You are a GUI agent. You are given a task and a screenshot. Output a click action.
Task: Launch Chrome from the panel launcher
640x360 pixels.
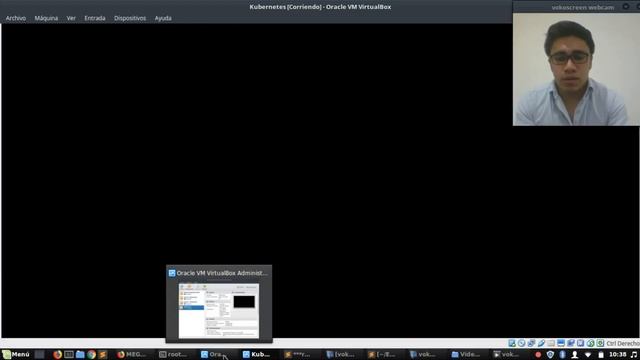tap(91, 354)
